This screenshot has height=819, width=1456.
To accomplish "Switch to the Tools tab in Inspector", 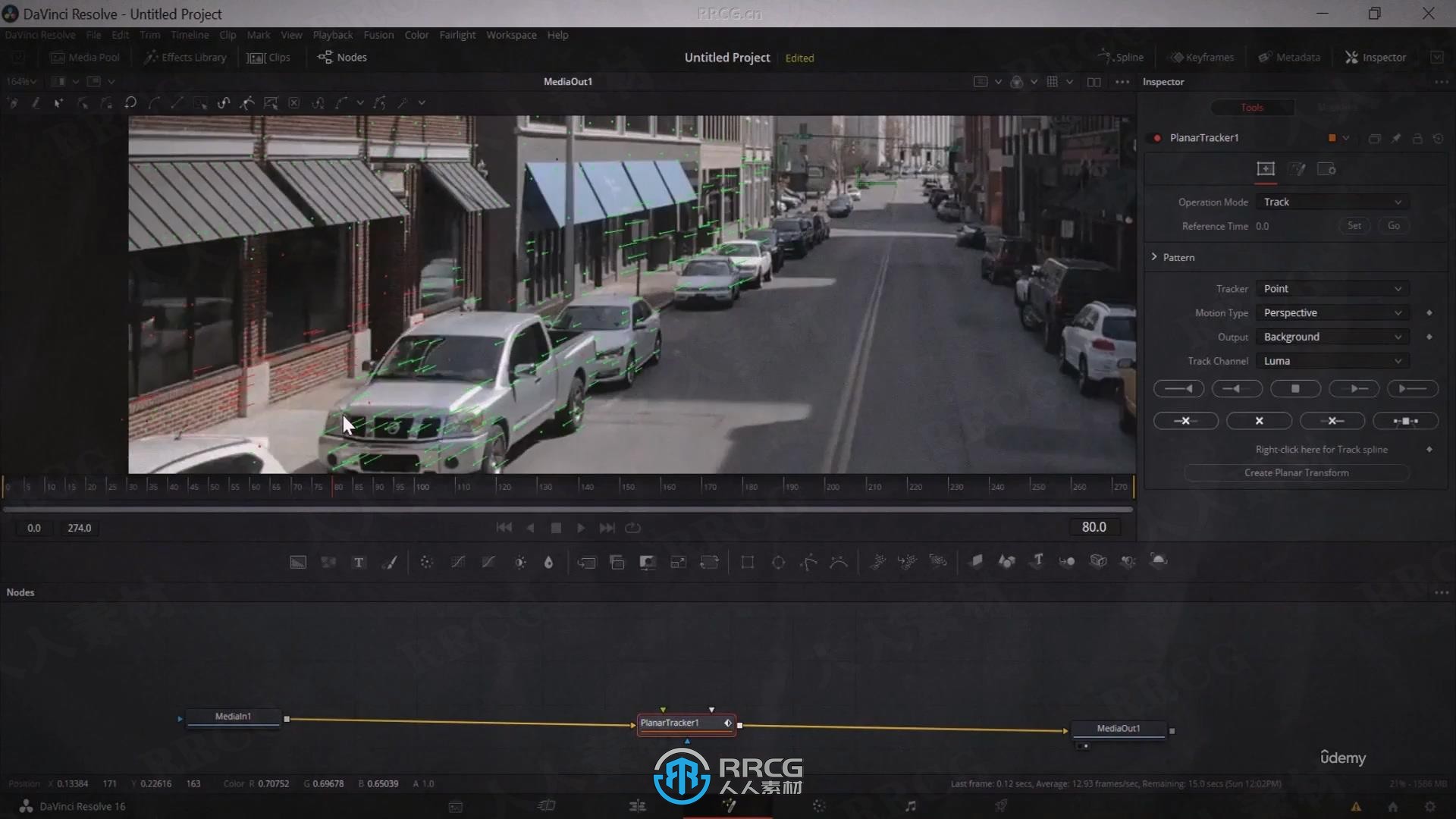I will coord(1252,108).
